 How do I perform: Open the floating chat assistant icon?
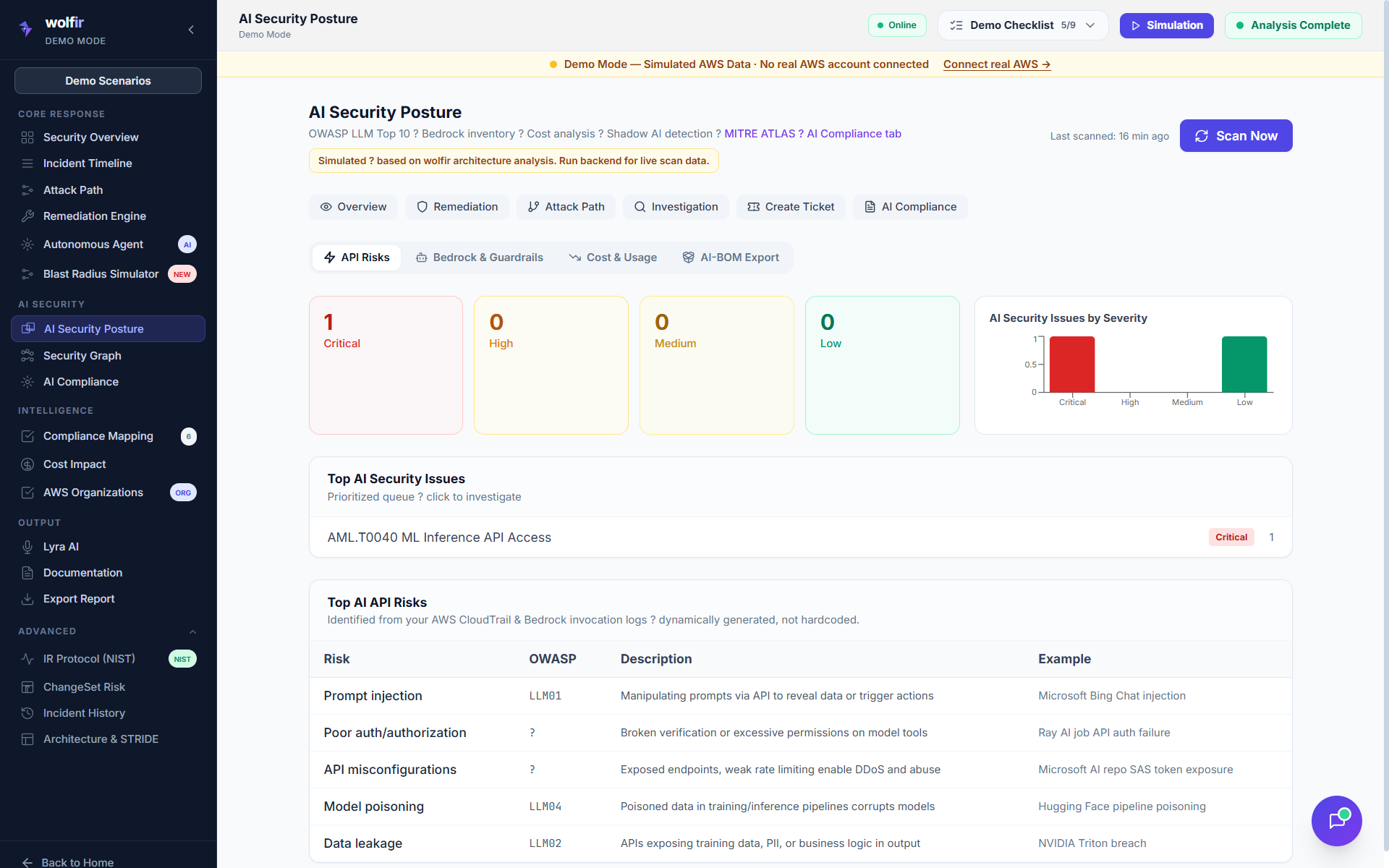tap(1336, 820)
